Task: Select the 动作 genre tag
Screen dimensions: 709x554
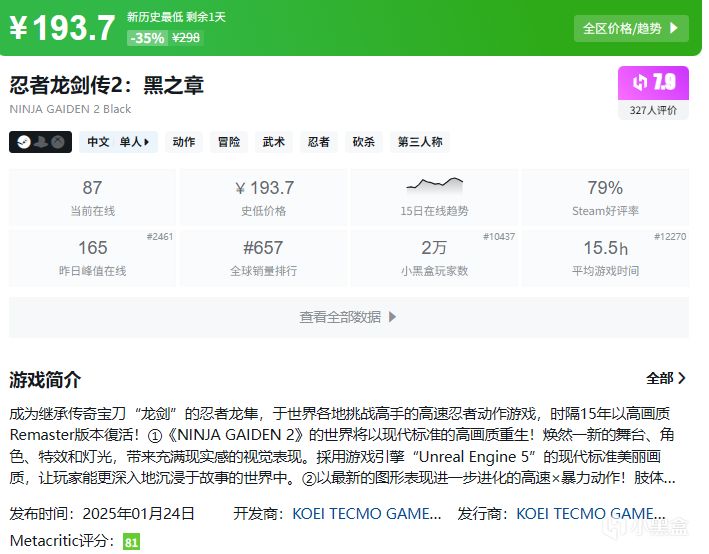Action: point(184,142)
